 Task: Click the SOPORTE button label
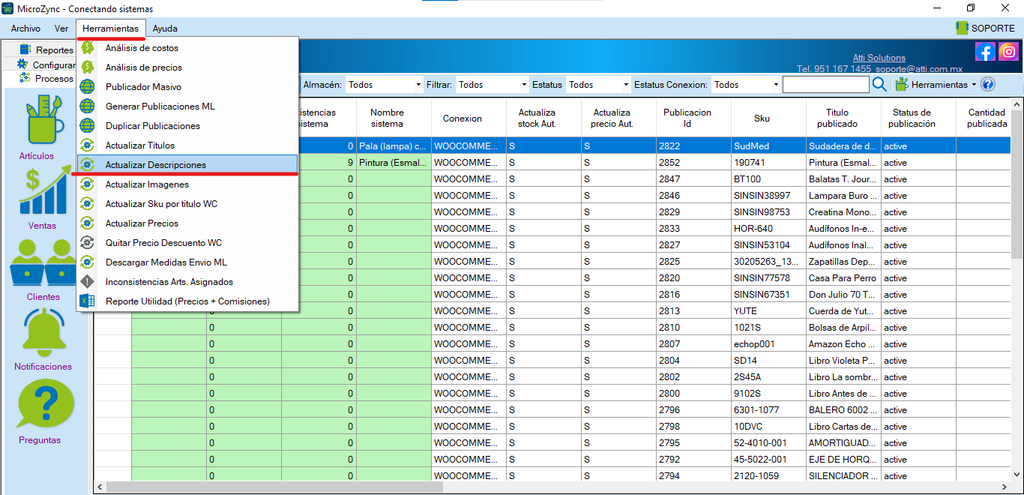click(x=993, y=28)
